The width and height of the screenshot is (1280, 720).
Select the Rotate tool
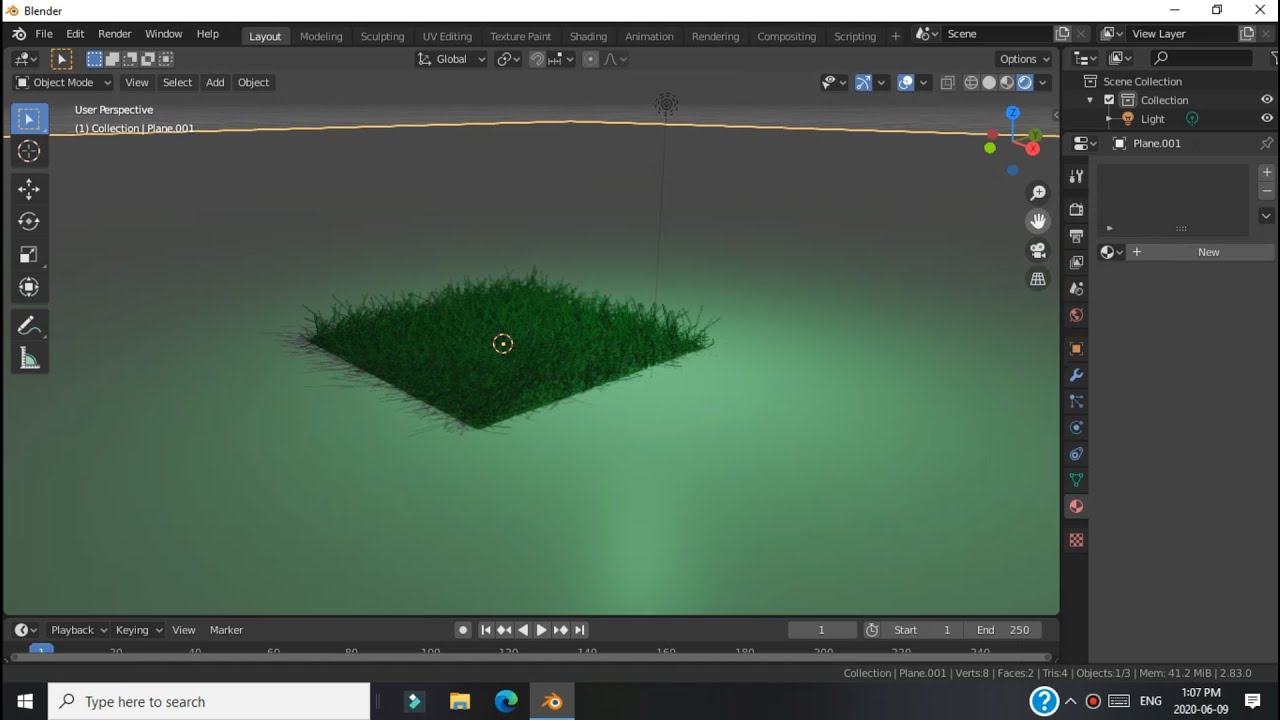(x=29, y=222)
